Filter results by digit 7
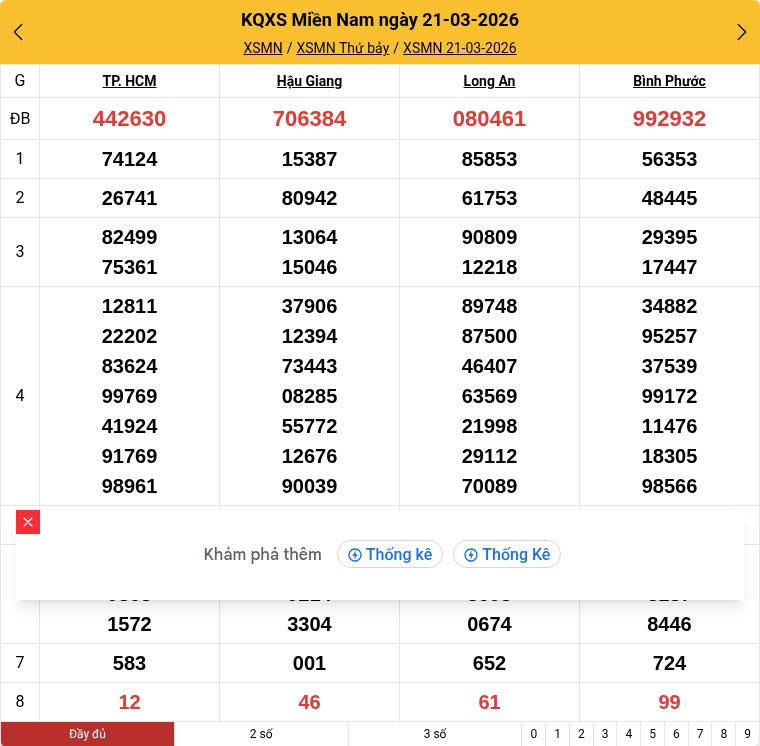This screenshot has width=760, height=746. pyautogui.click(x=700, y=734)
